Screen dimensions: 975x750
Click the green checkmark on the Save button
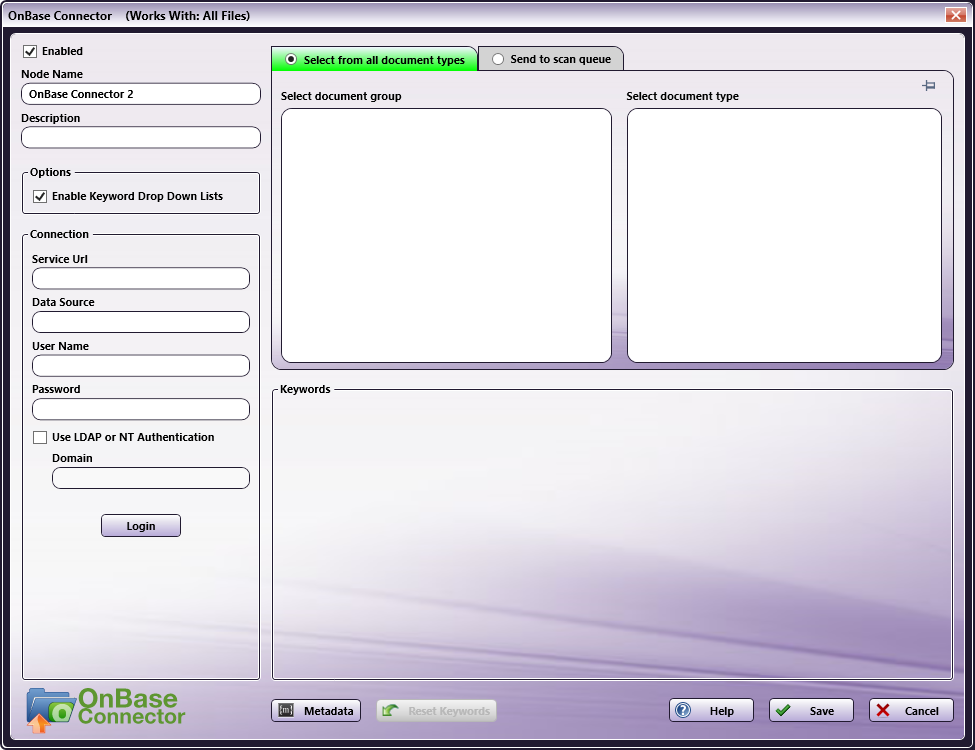(783, 710)
